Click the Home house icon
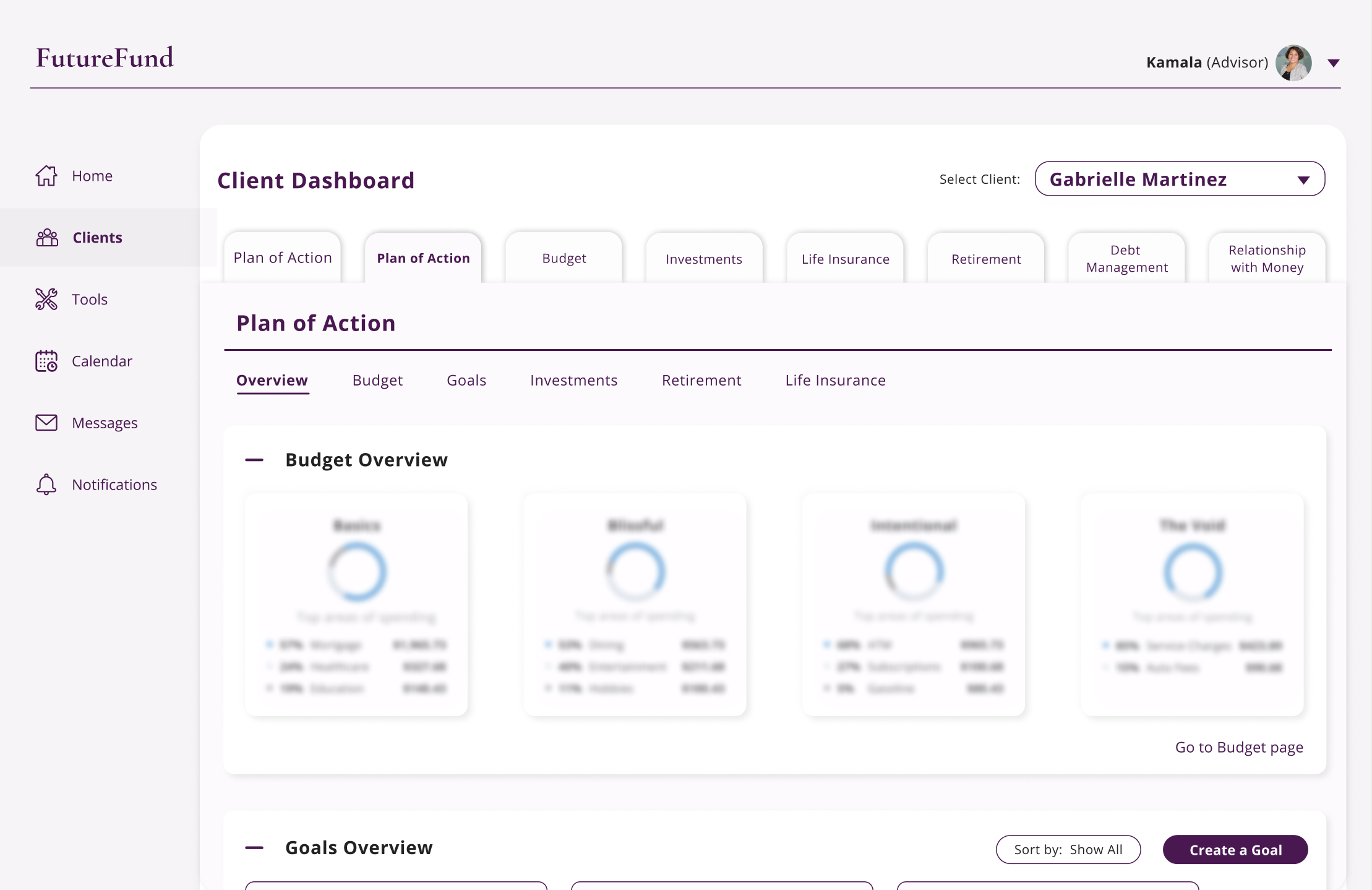 click(46, 176)
